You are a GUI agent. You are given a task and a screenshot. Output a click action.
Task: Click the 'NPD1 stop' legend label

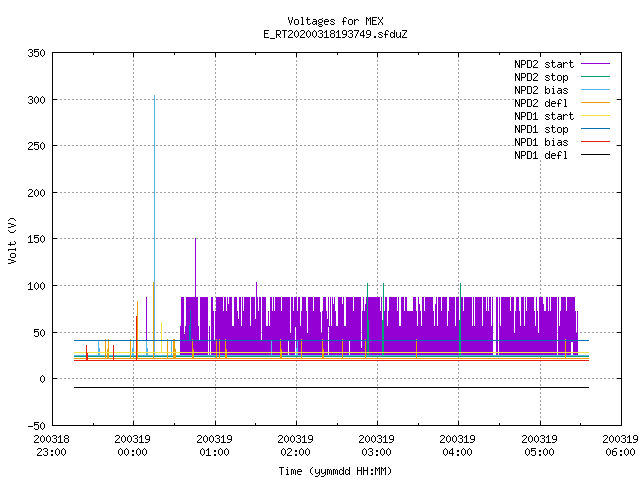coord(541,129)
